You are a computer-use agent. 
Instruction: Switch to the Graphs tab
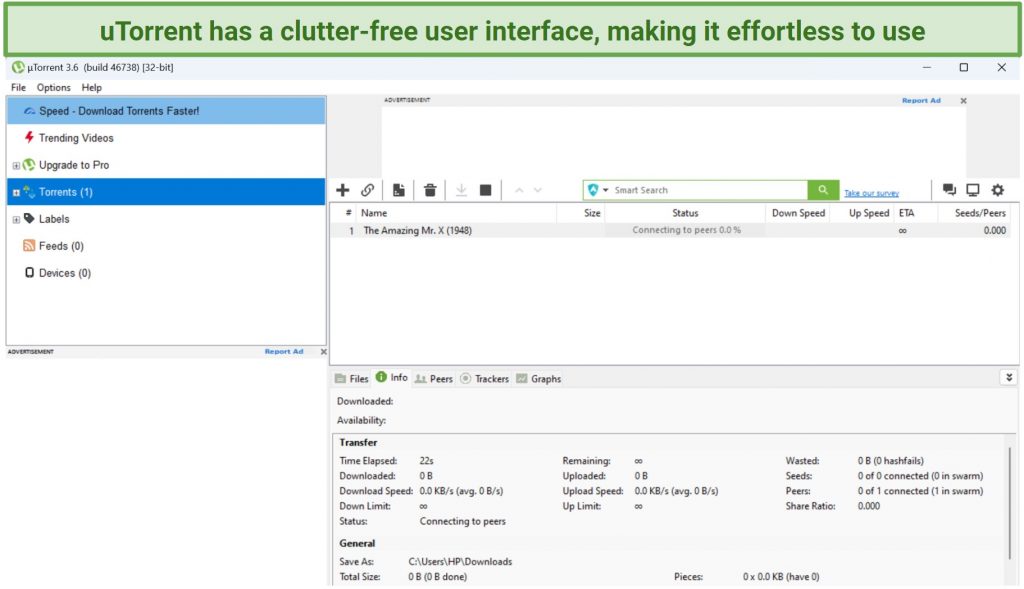point(539,379)
